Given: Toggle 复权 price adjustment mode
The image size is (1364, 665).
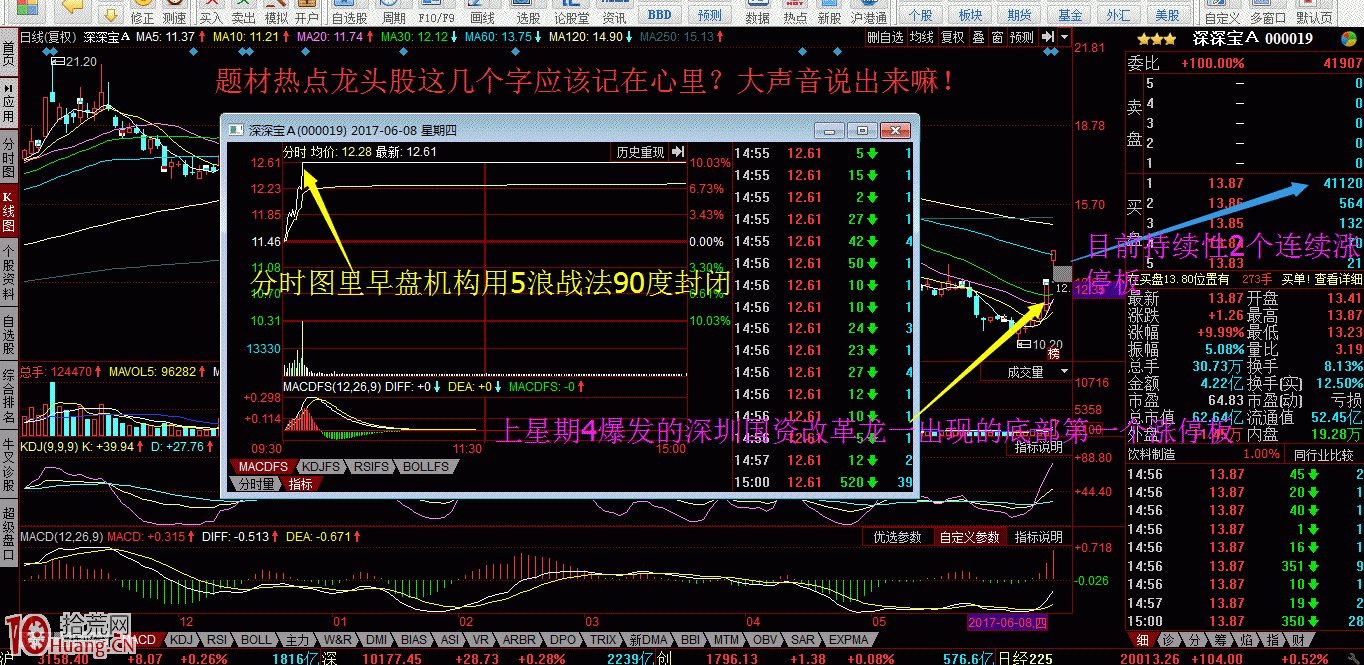Looking at the screenshot, I should click(953, 37).
